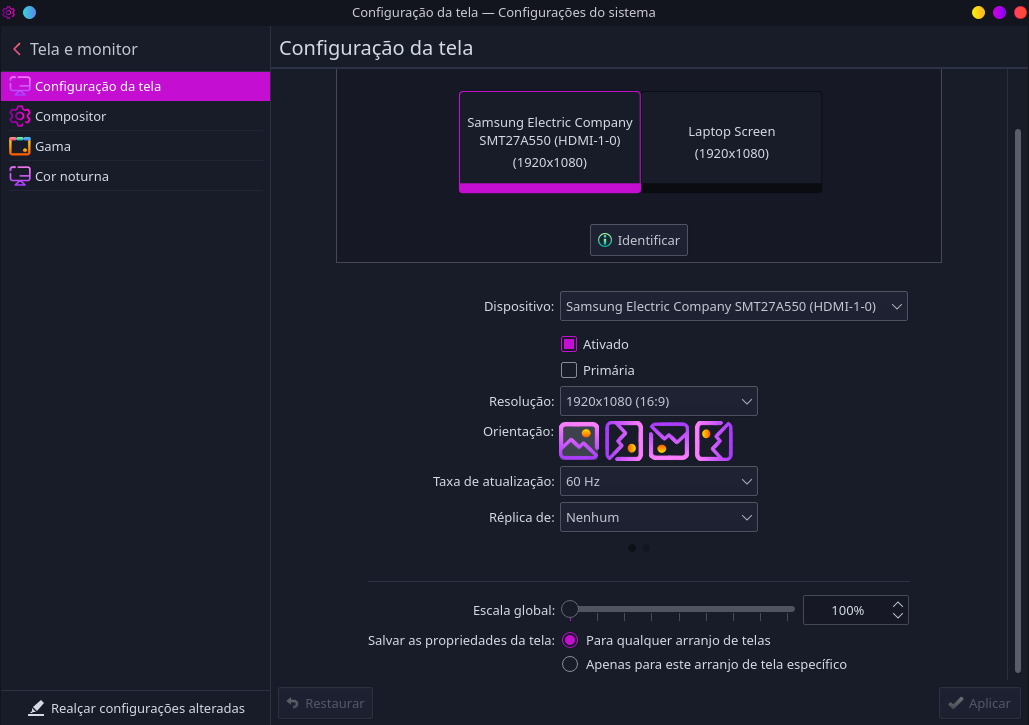Click the blue circle icon in title bar
Image resolution: width=1029 pixels, height=725 pixels.
click(30, 12)
